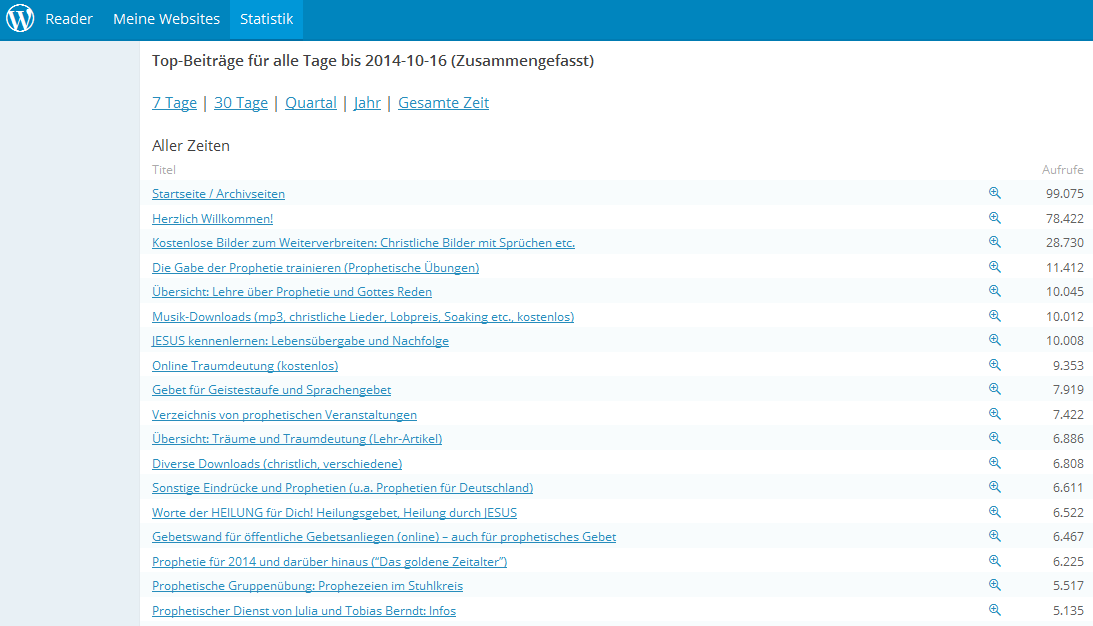The height and width of the screenshot is (626, 1093).
Task: Choose the Jahr time range link
Action: (x=367, y=103)
